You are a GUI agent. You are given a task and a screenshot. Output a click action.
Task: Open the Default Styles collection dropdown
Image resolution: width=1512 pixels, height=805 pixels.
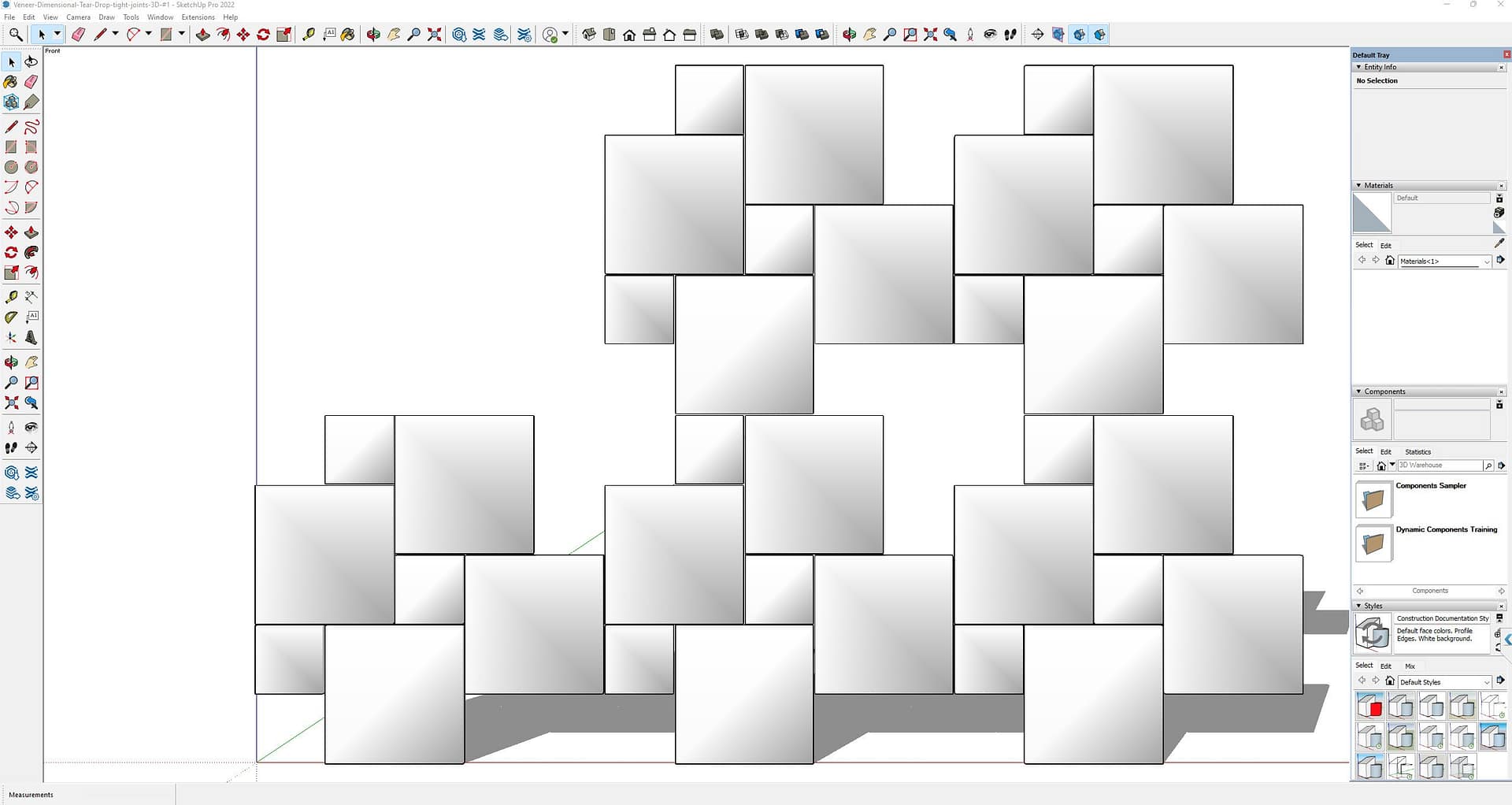1486,682
